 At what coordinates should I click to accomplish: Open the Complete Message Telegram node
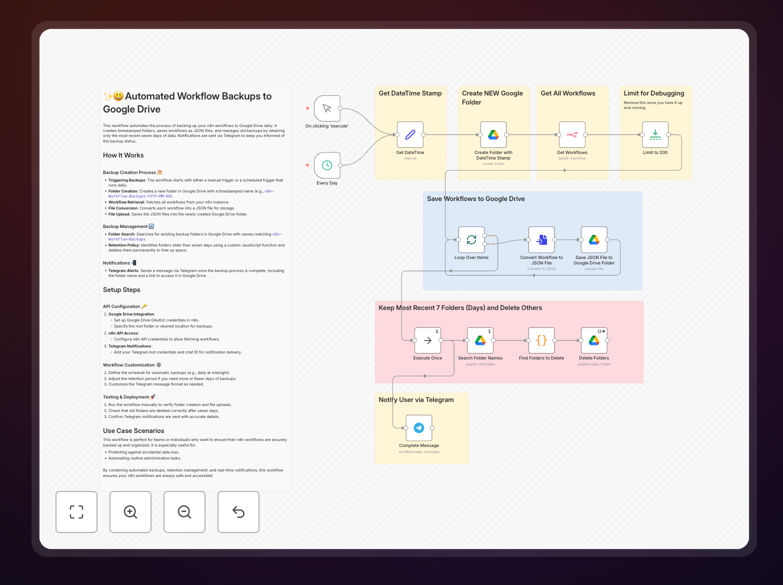coord(419,428)
